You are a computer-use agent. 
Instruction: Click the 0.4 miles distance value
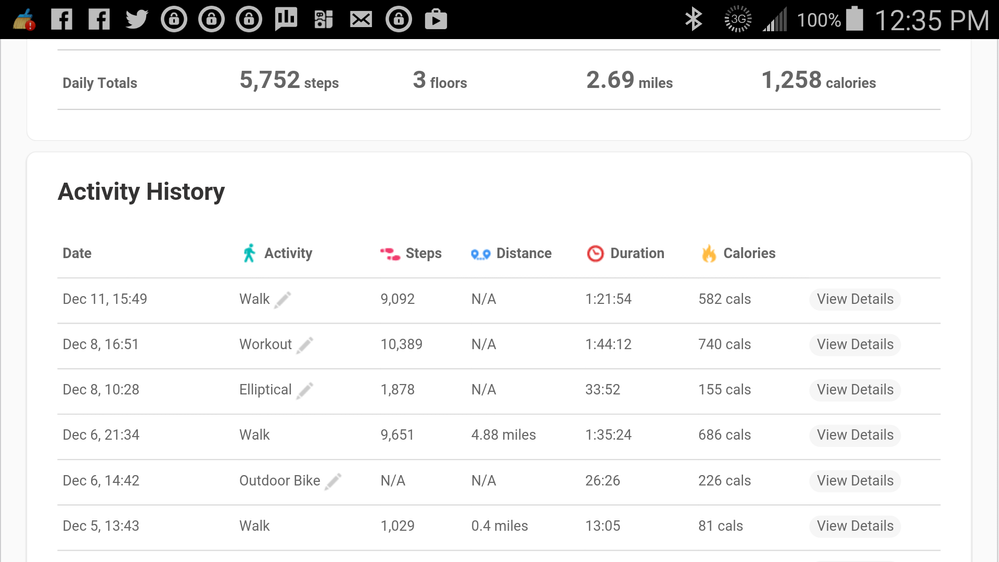[x=500, y=526]
